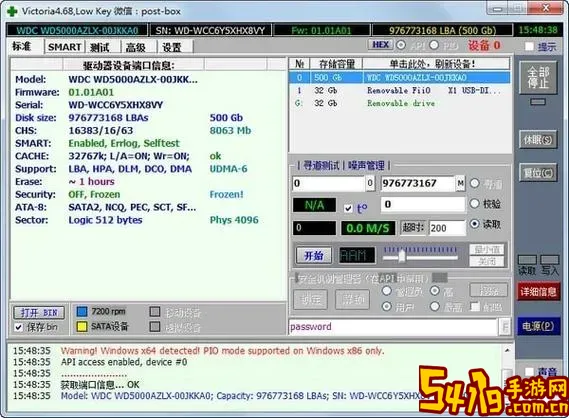Image resolution: width=569 pixels, height=418 pixels.
Task: Click the blue 7200 rpm indicator square
Action: pos(82,312)
